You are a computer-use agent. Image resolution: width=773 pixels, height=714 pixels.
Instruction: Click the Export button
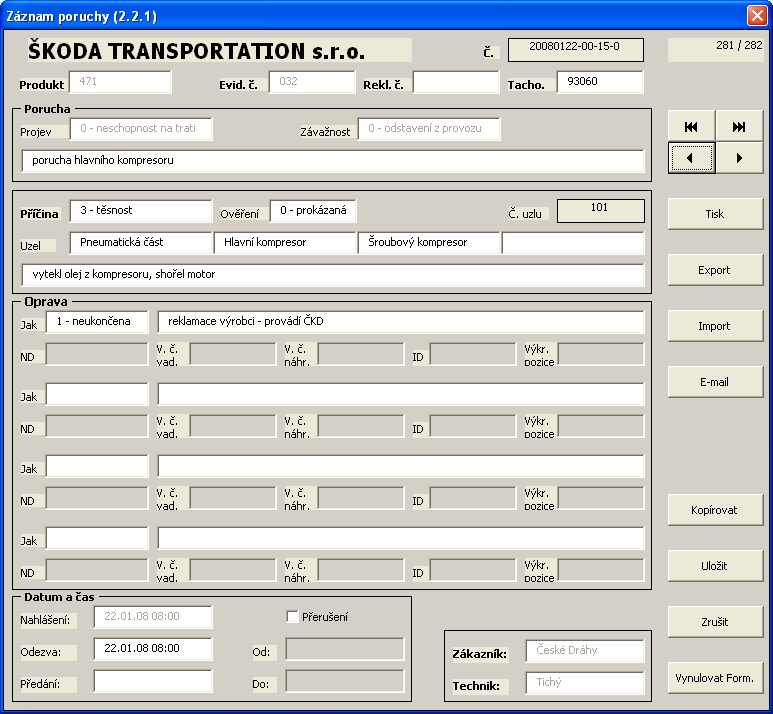coord(715,270)
